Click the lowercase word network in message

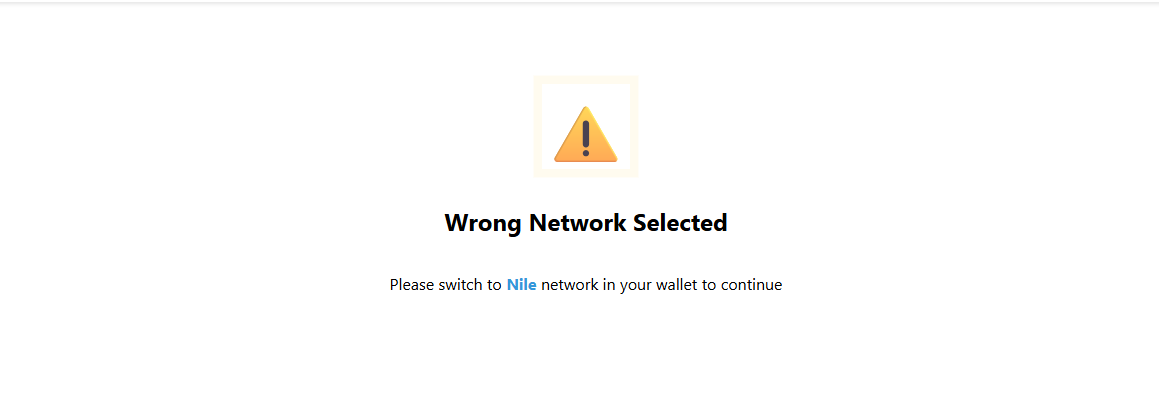tap(570, 285)
